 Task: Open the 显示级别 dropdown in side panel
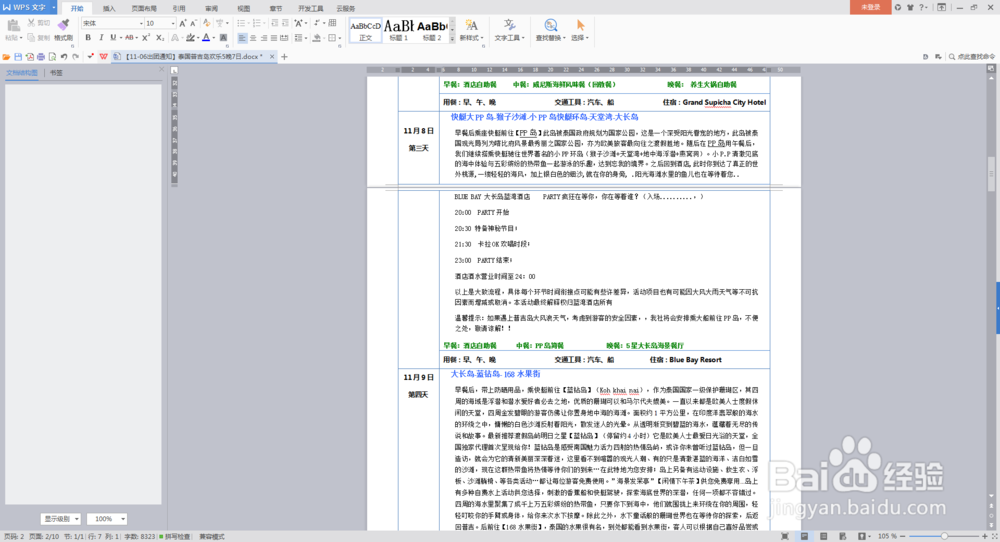61,519
